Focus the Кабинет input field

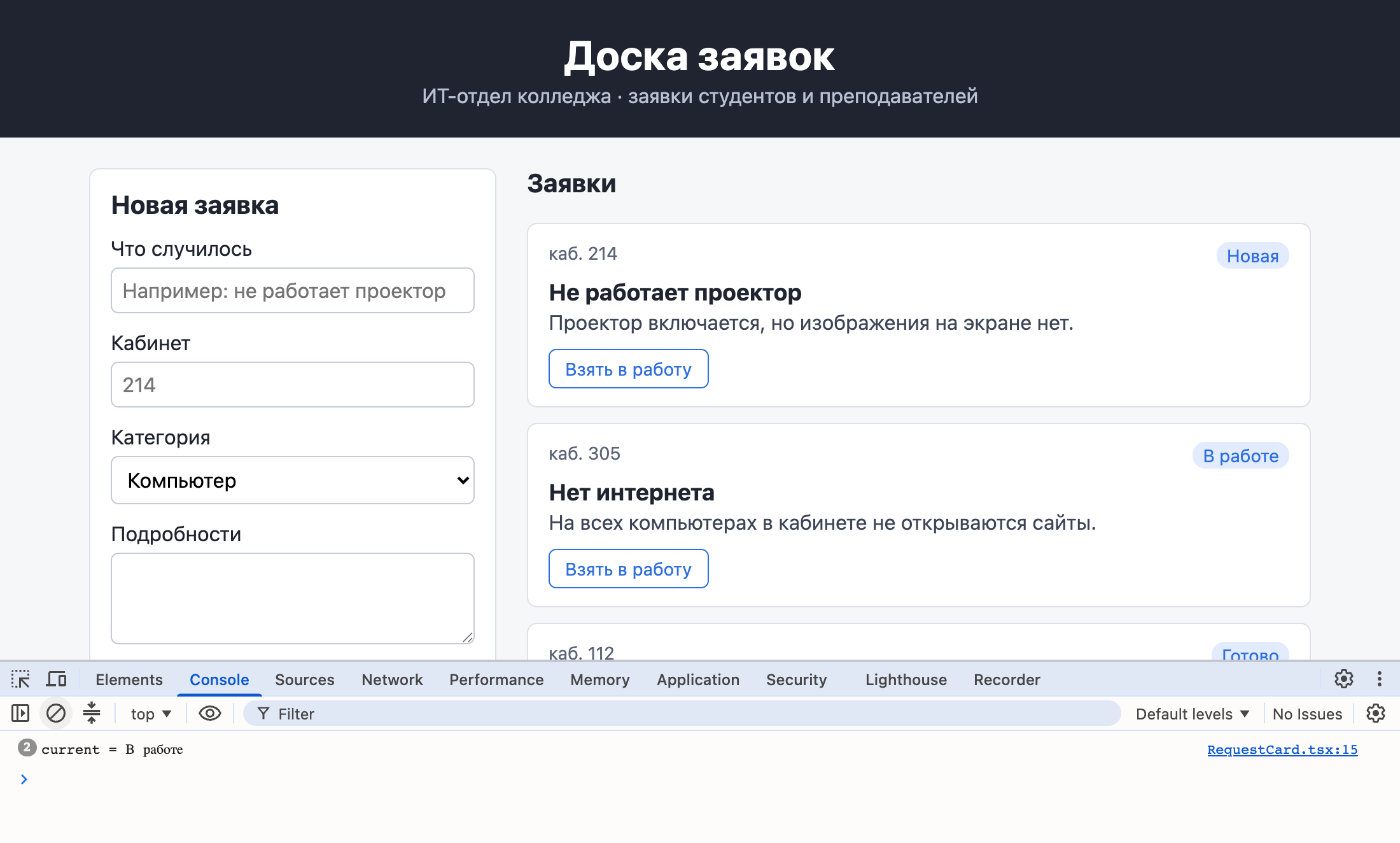(293, 385)
